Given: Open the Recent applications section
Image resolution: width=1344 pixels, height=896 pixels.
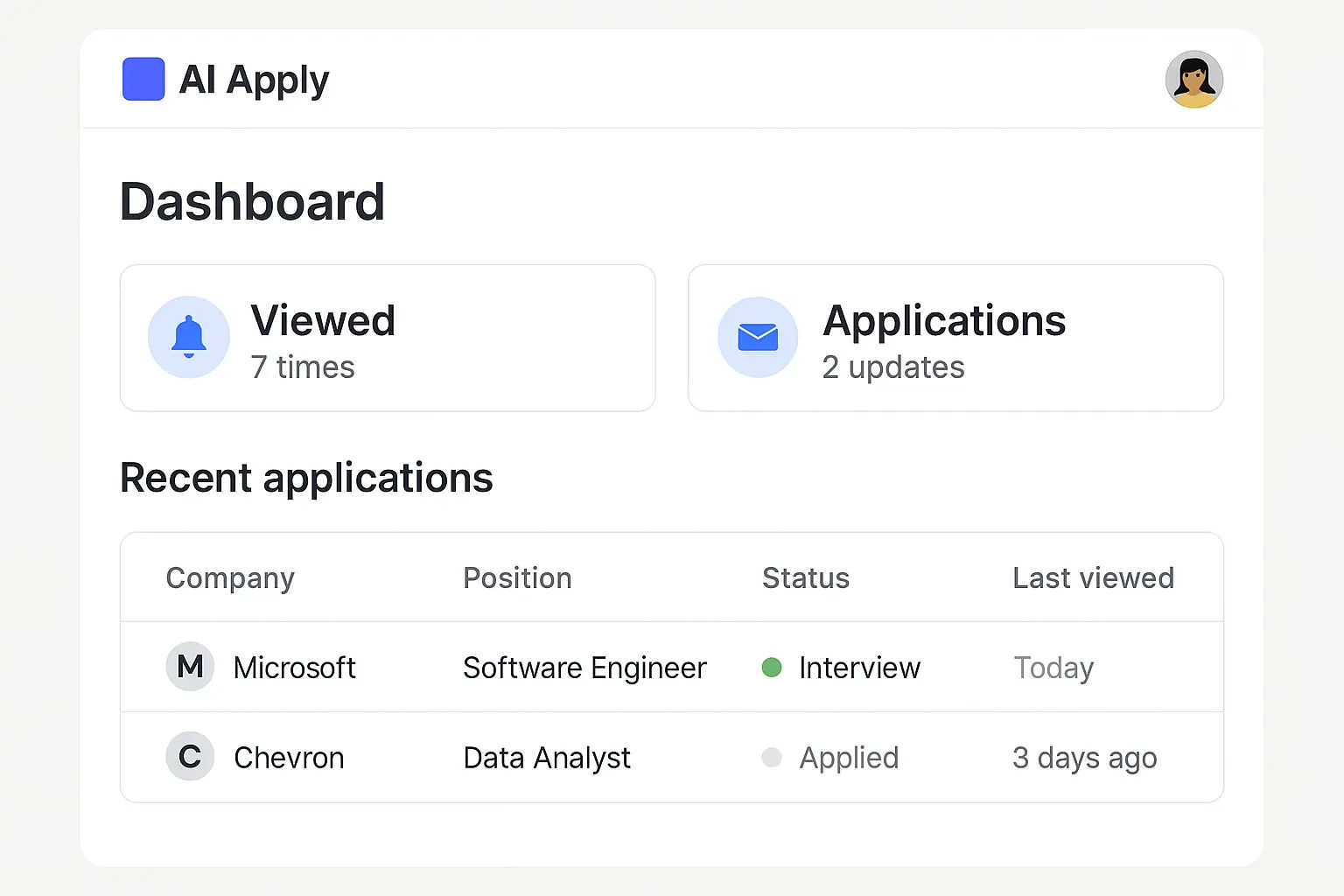Looking at the screenshot, I should [x=306, y=478].
